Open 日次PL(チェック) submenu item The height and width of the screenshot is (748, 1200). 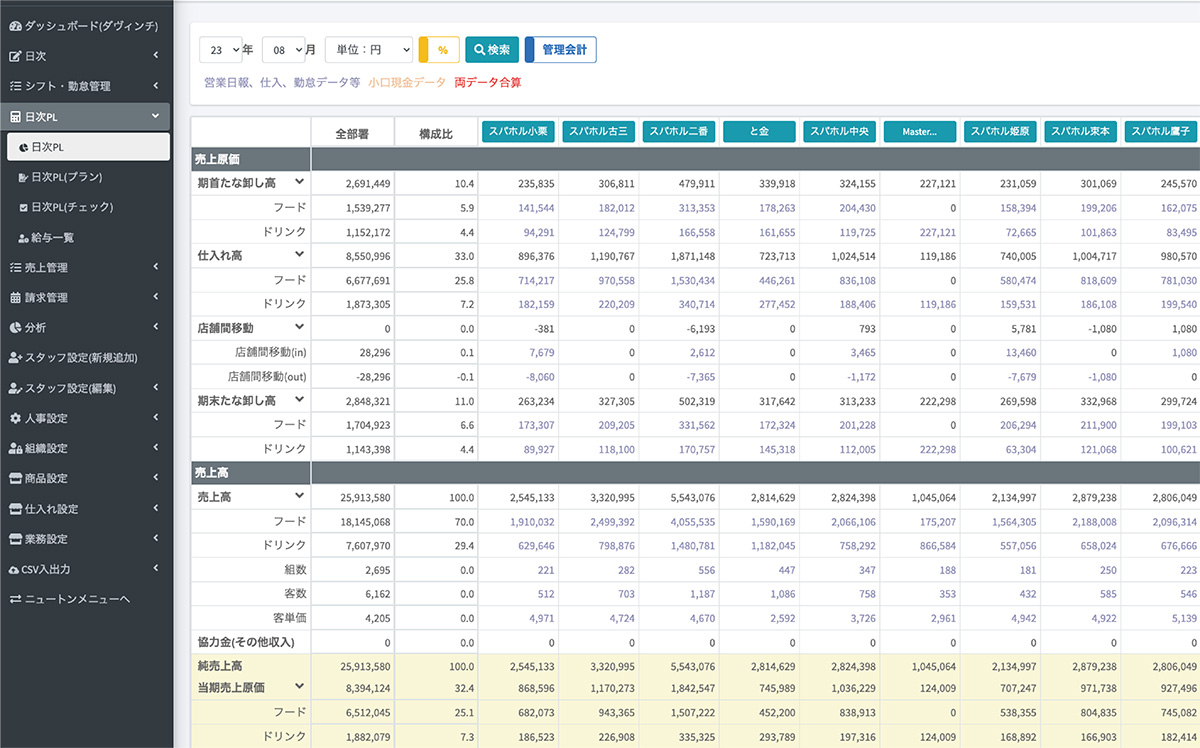tap(67, 207)
